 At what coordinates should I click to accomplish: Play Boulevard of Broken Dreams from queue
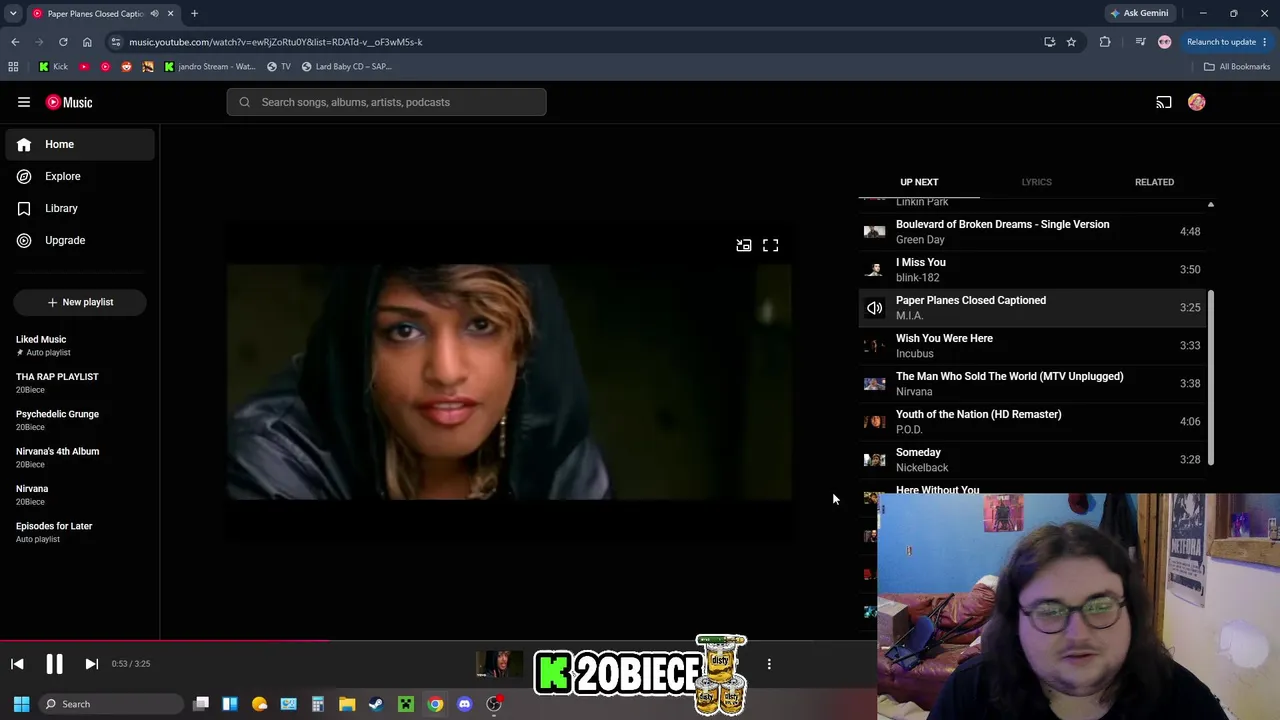coord(1032,231)
